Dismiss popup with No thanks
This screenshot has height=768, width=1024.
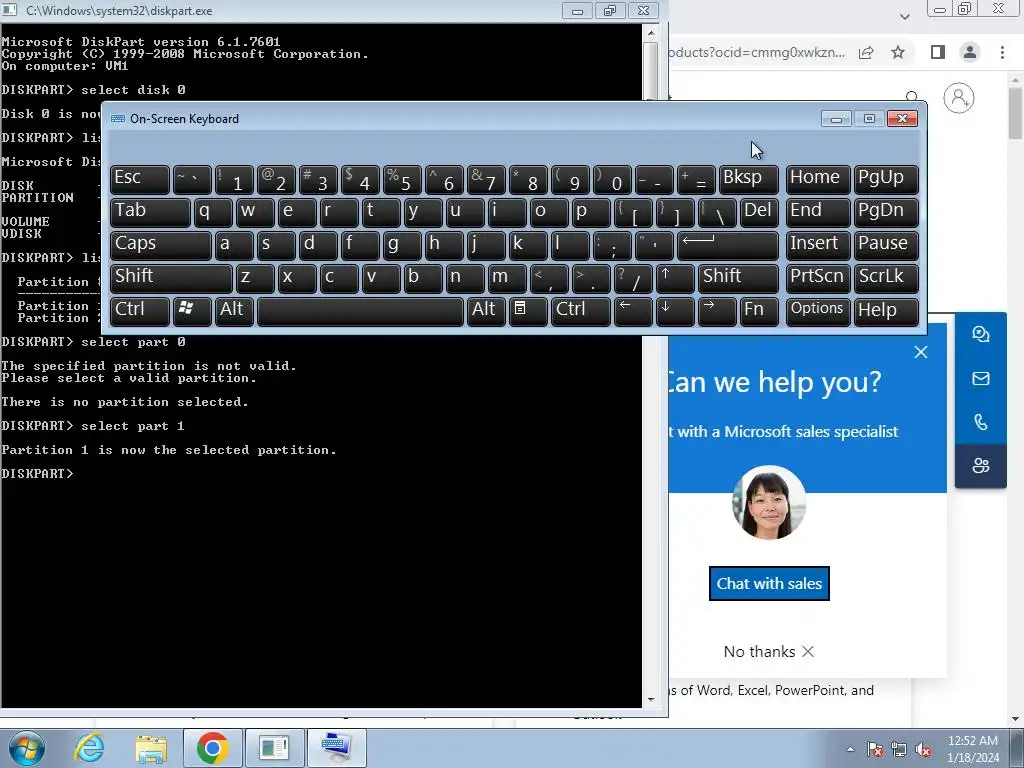tap(769, 652)
